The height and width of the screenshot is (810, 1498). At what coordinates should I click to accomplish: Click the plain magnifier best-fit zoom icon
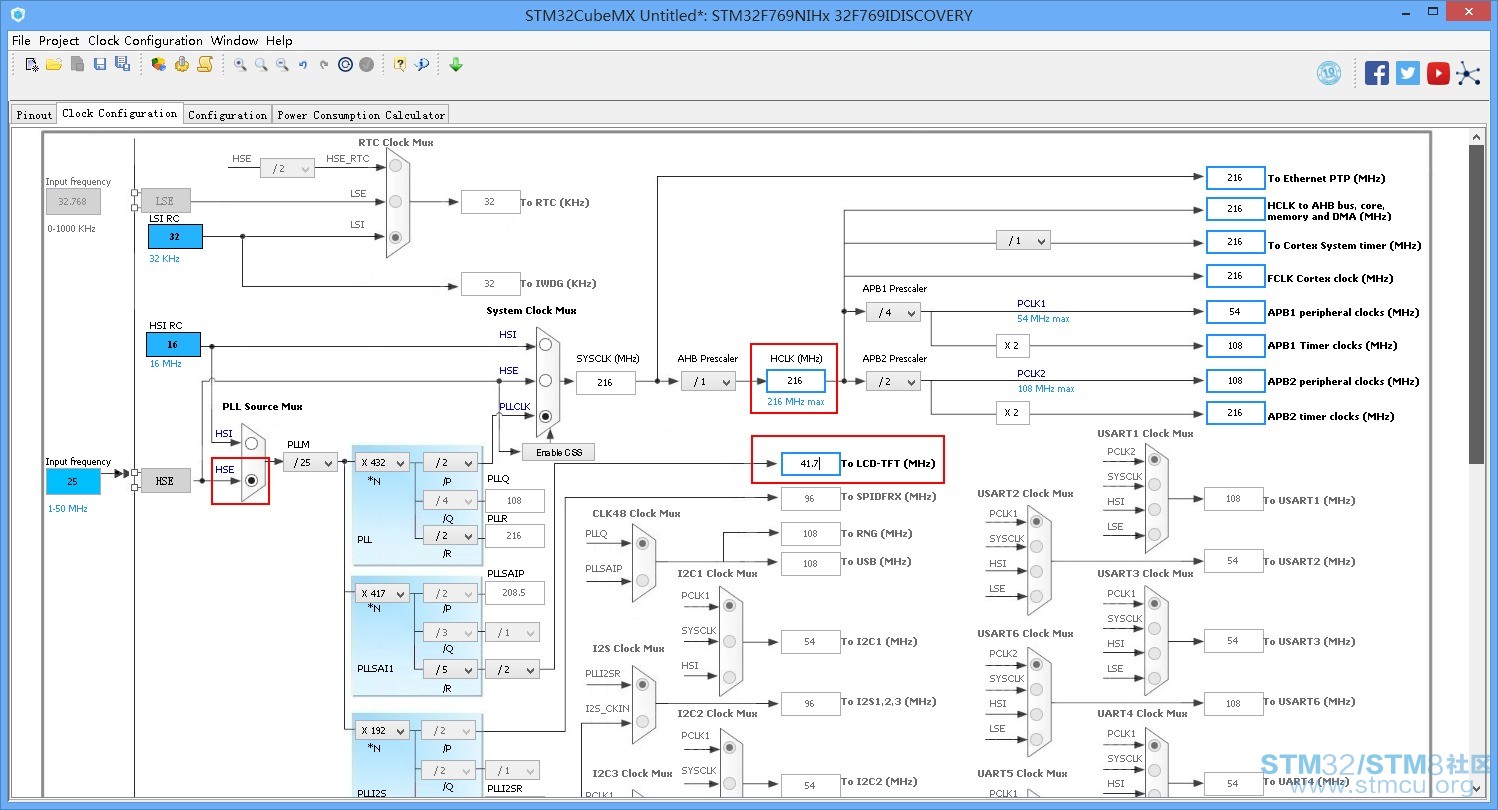[x=261, y=65]
